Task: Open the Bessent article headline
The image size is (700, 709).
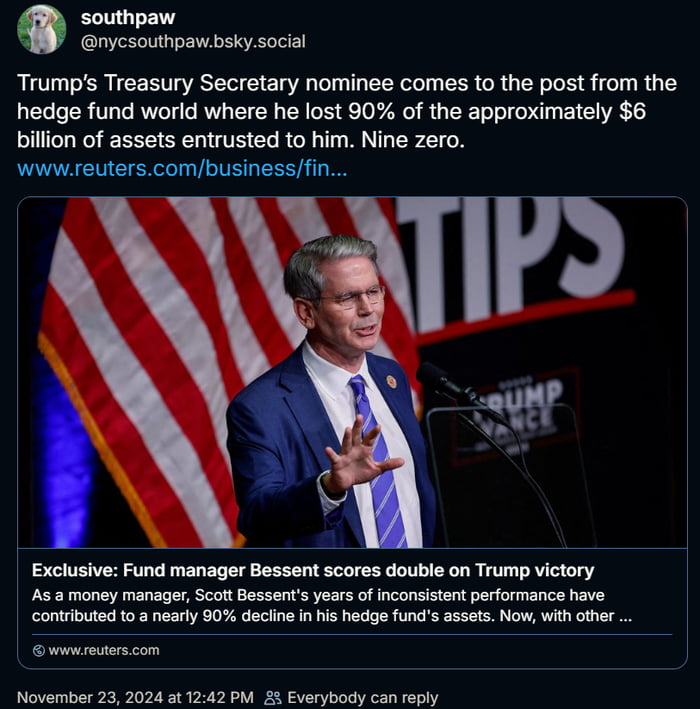Action: point(313,571)
